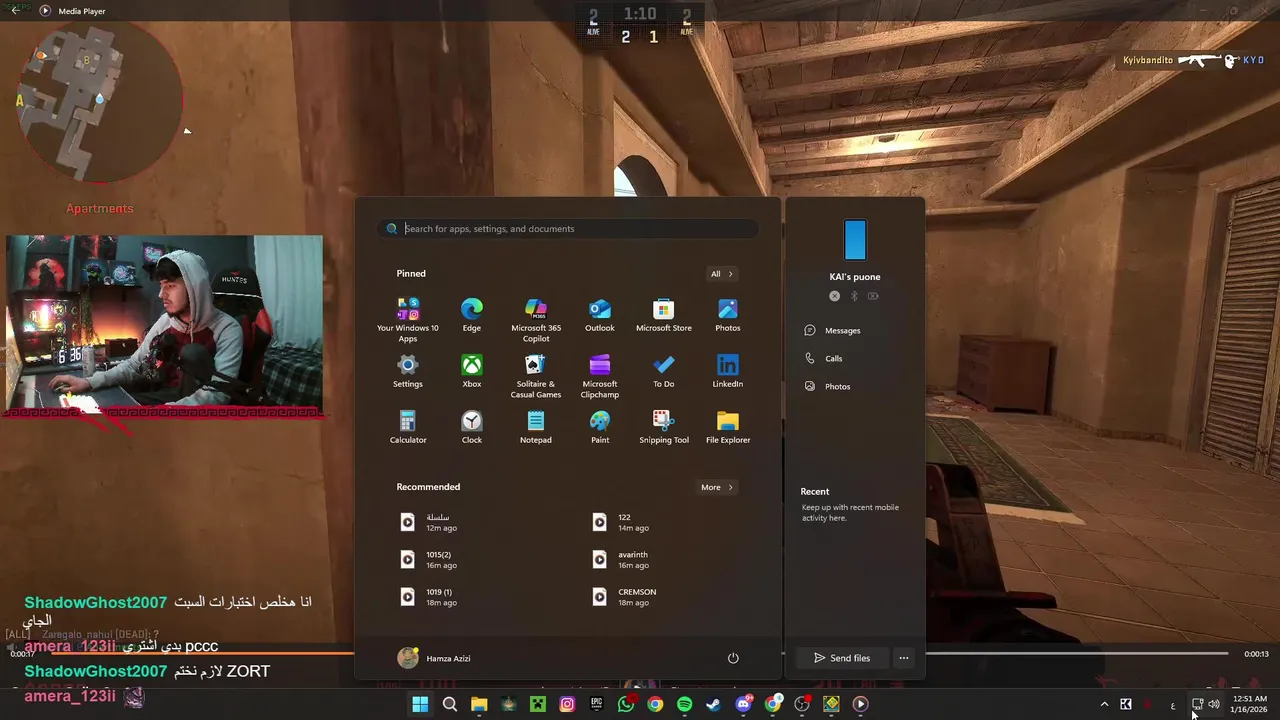Show hidden system tray icons
The height and width of the screenshot is (720, 1280).
(x=1104, y=704)
